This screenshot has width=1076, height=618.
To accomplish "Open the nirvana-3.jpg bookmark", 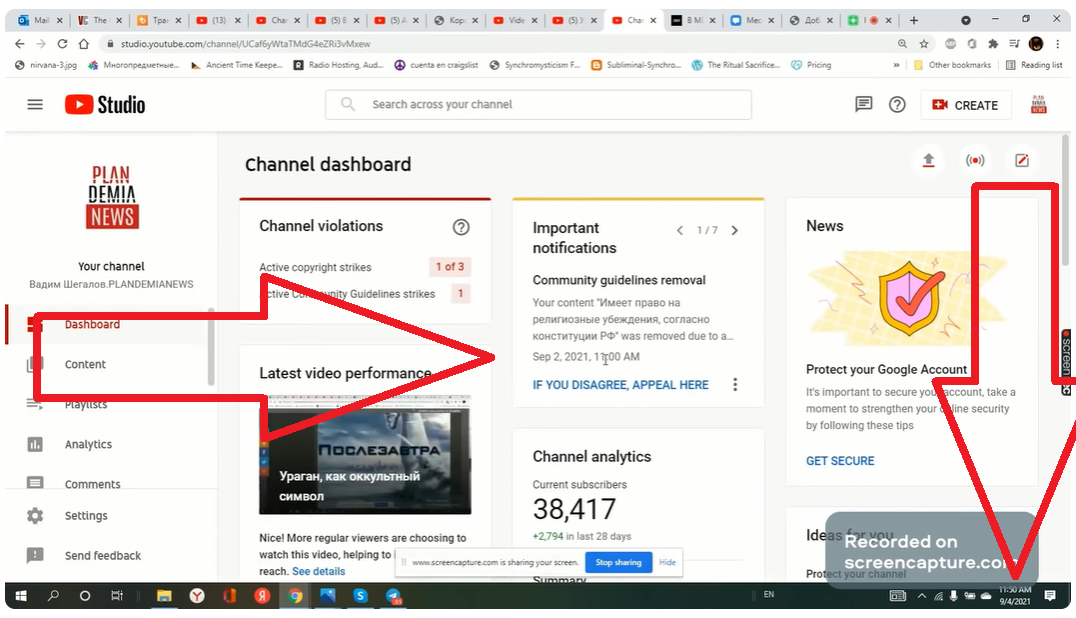I will [45, 65].
